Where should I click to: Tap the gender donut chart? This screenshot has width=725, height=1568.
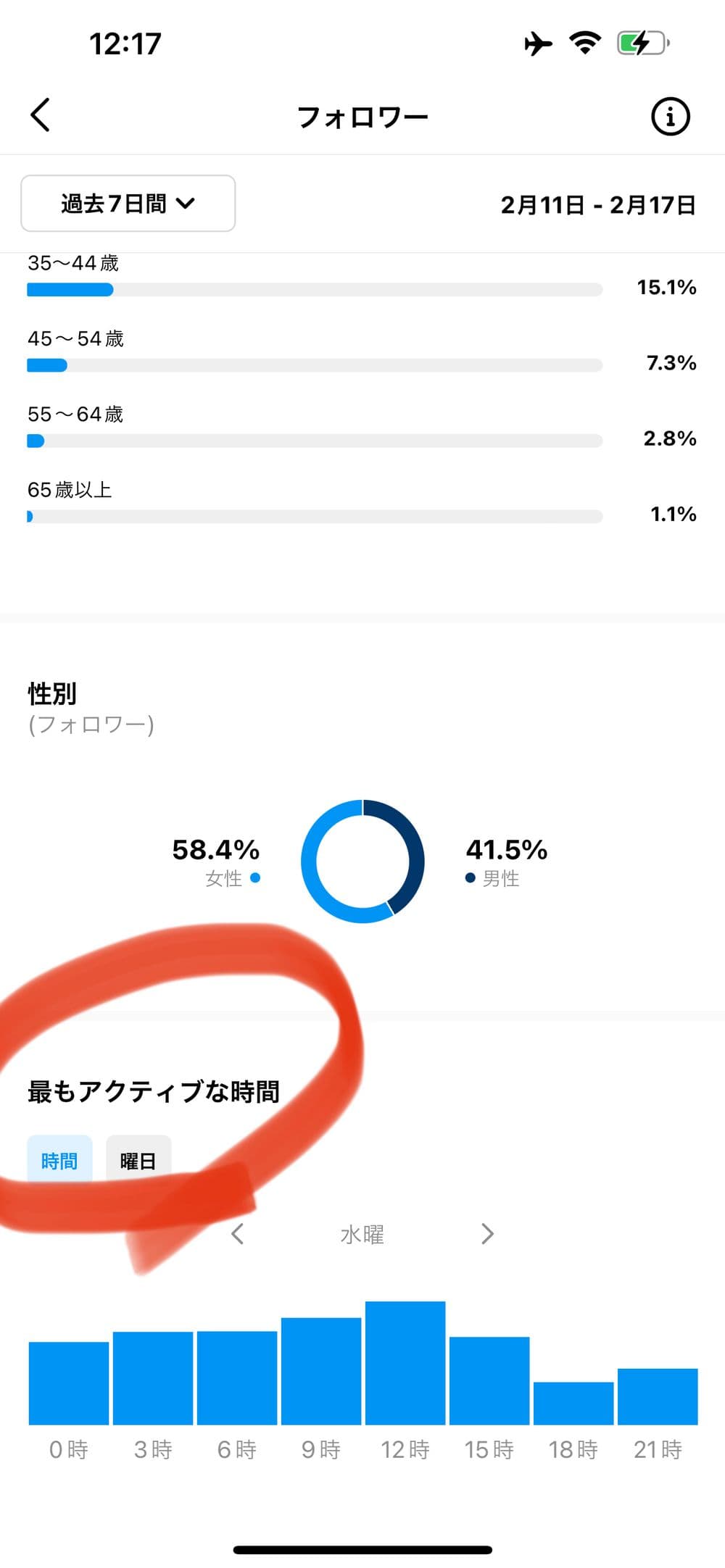pos(362,861)
